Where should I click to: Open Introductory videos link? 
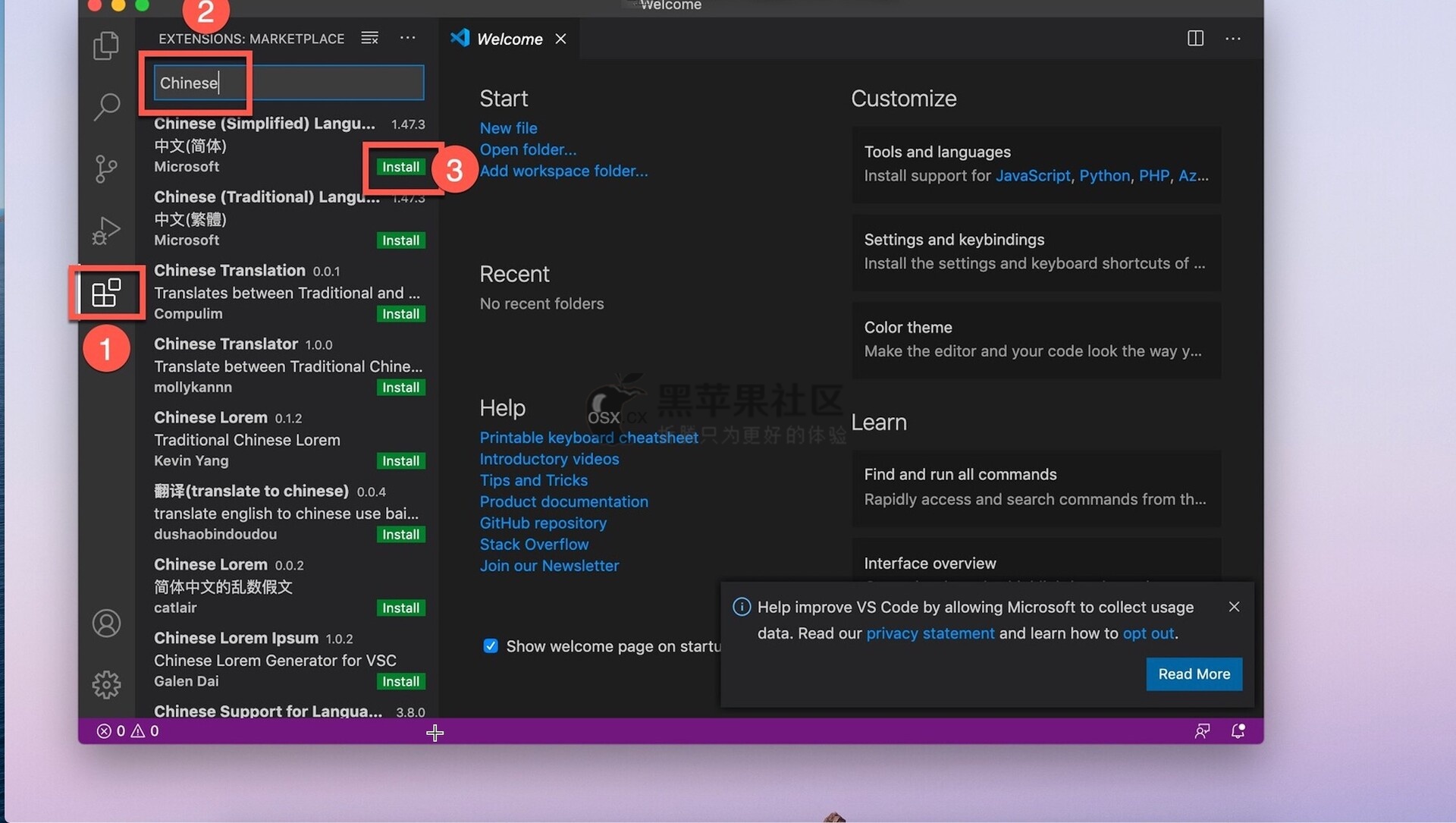(x=549, y=459)
